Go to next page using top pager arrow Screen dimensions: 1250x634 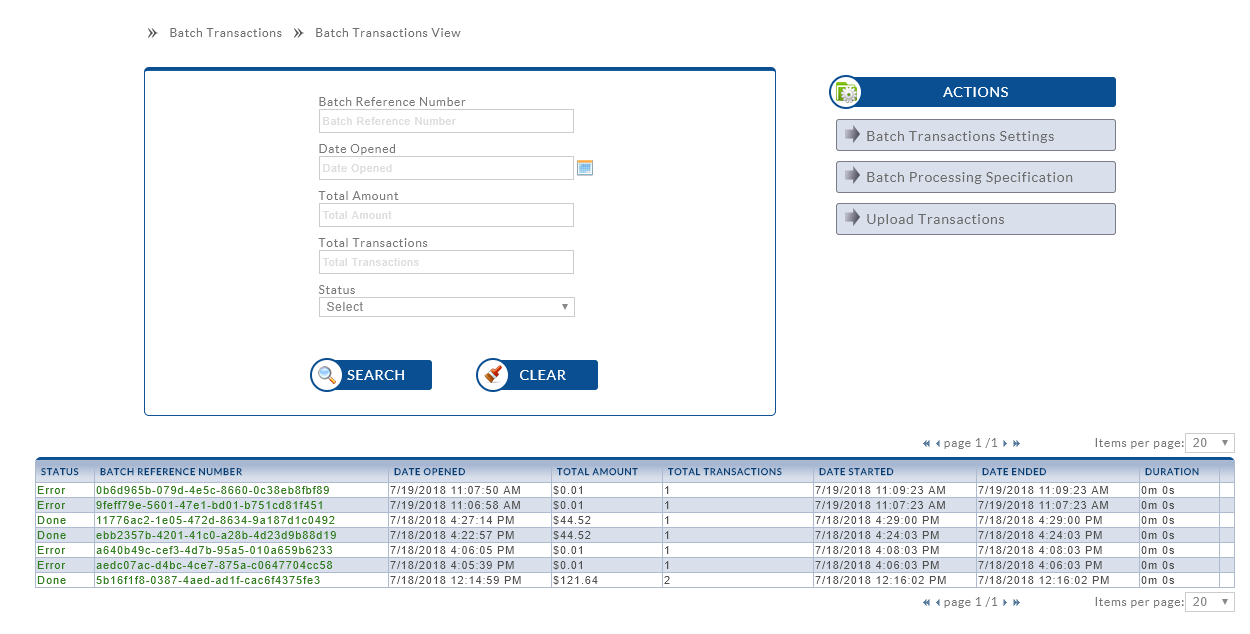[1005, 443]
